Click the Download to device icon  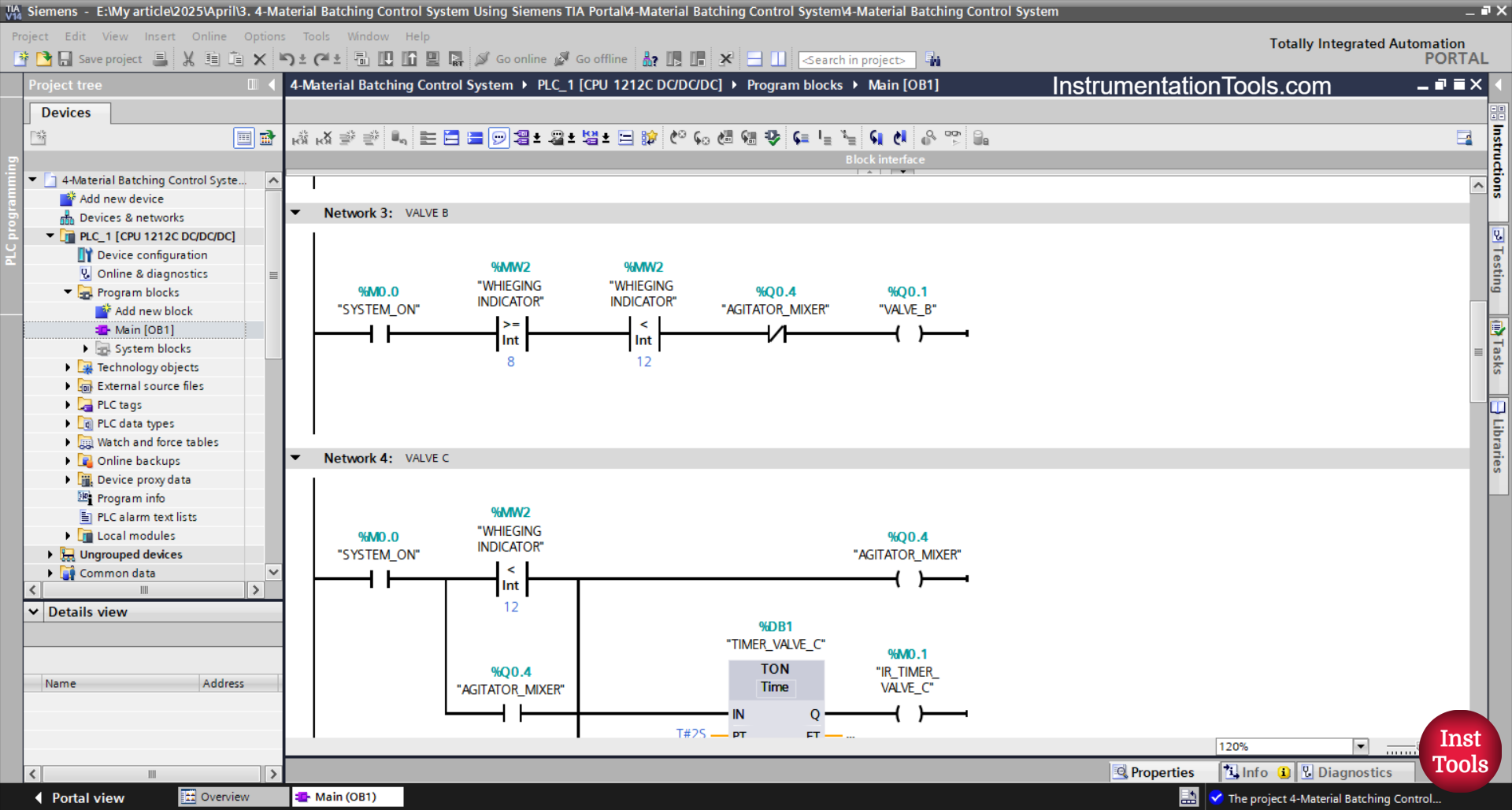pos(386,59)
